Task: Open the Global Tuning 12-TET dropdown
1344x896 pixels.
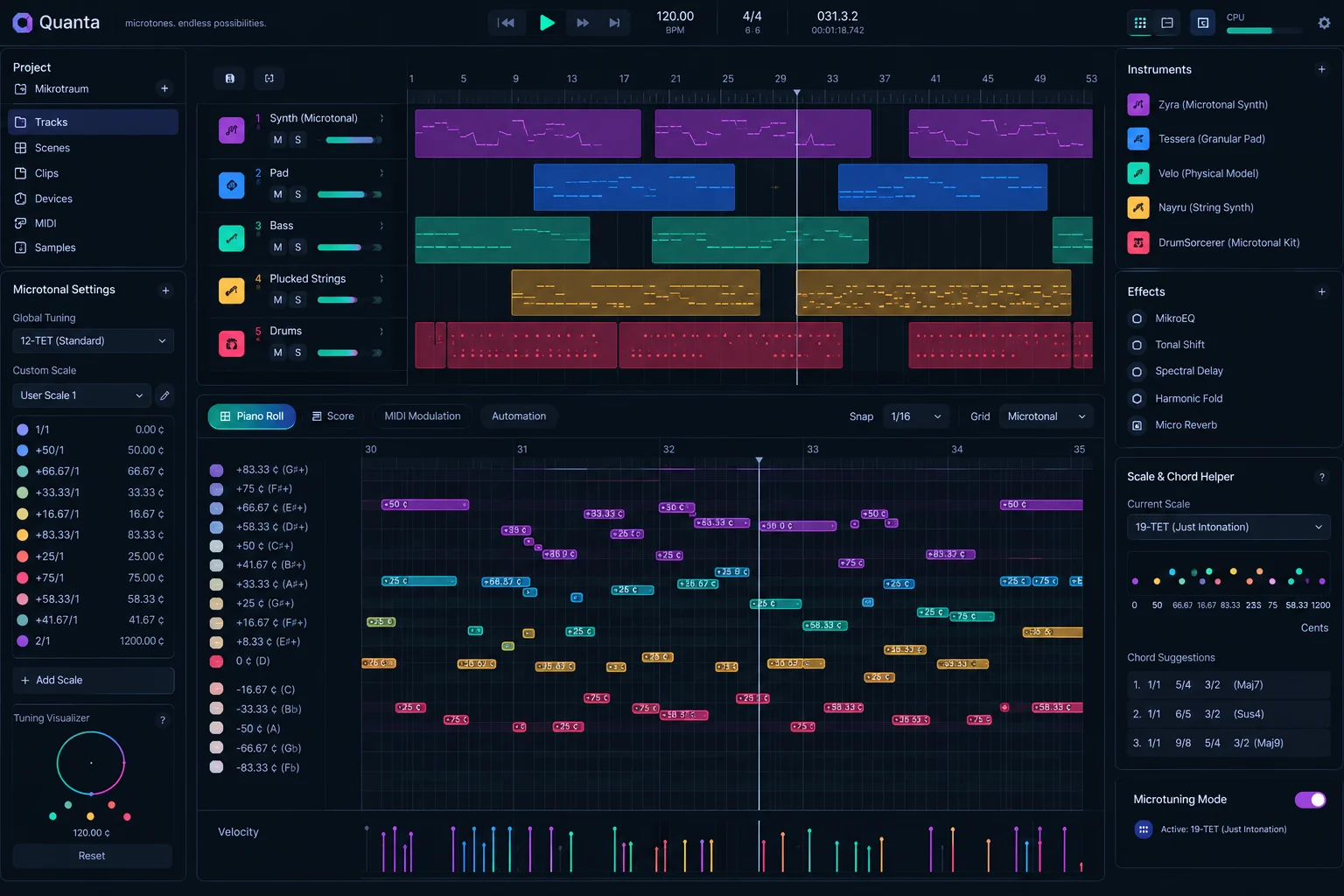Action: tap(93, 340)
